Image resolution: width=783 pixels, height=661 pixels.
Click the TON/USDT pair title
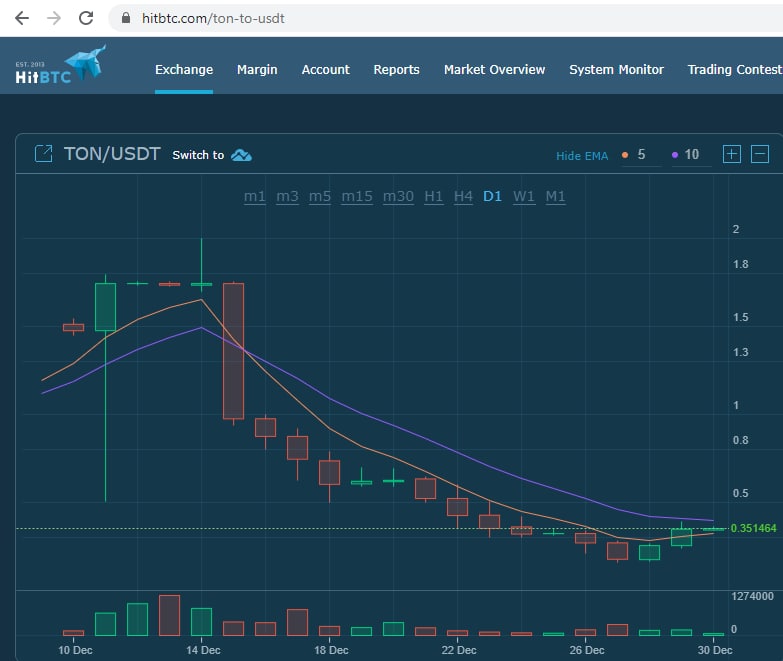112,154
